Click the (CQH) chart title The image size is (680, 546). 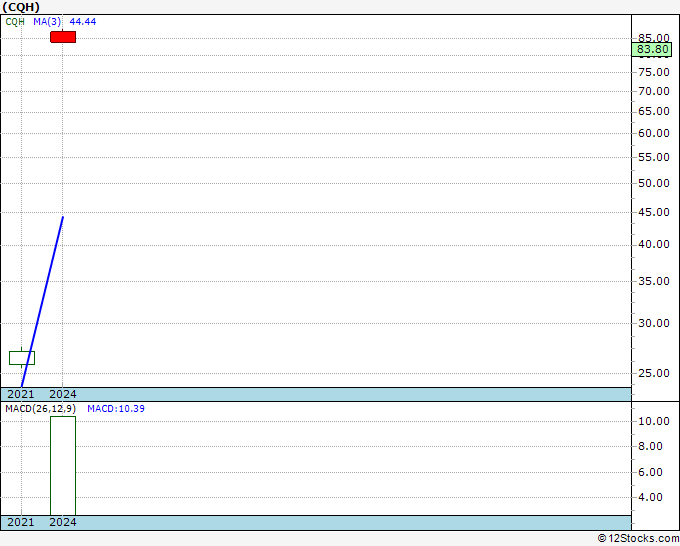tap(21, 7)
